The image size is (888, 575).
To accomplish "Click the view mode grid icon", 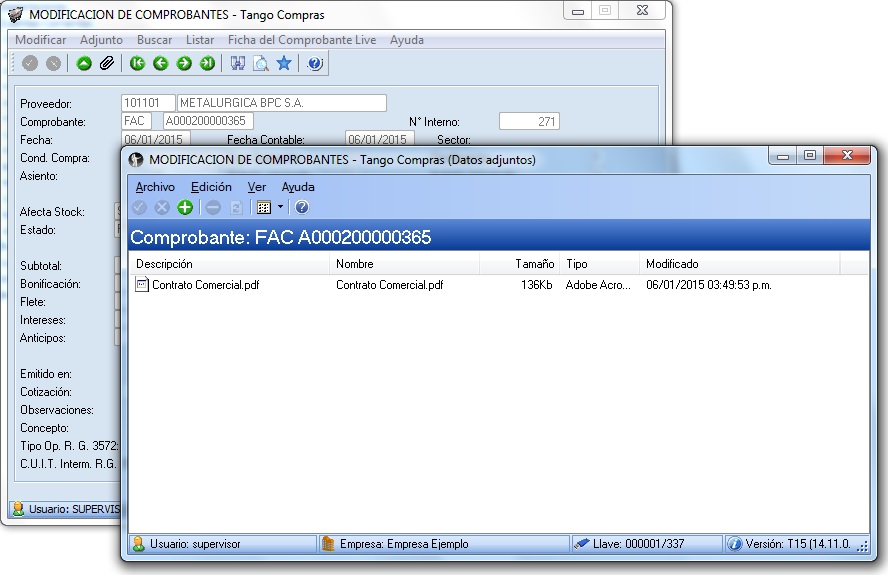I will pyautogui.click(x=264, y=207).
